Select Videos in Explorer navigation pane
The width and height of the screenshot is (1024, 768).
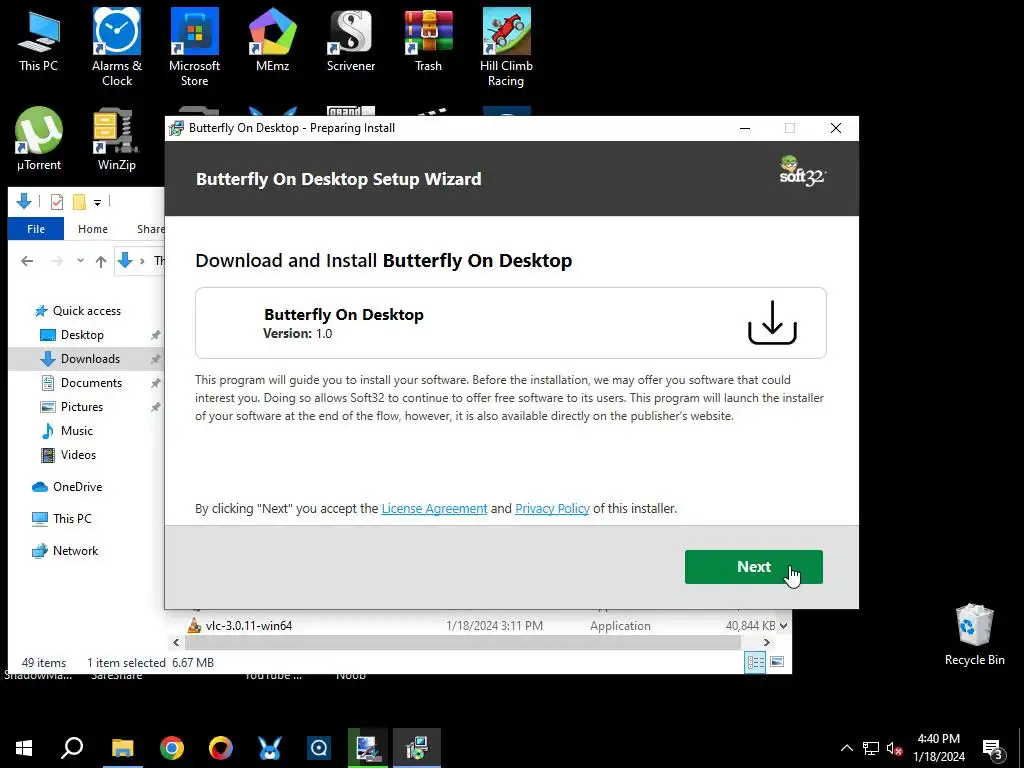[x=78, y=455]
